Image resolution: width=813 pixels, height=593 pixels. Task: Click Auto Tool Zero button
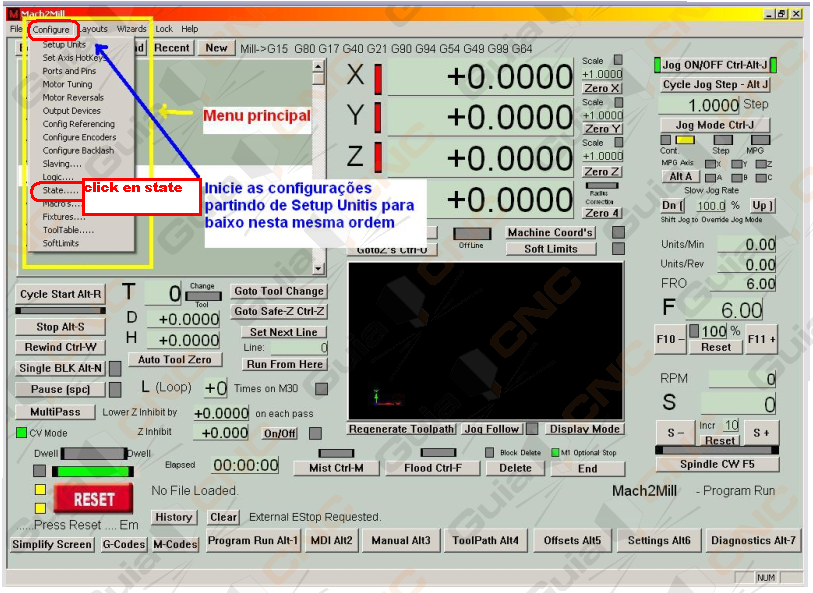(x=175, y=359)
